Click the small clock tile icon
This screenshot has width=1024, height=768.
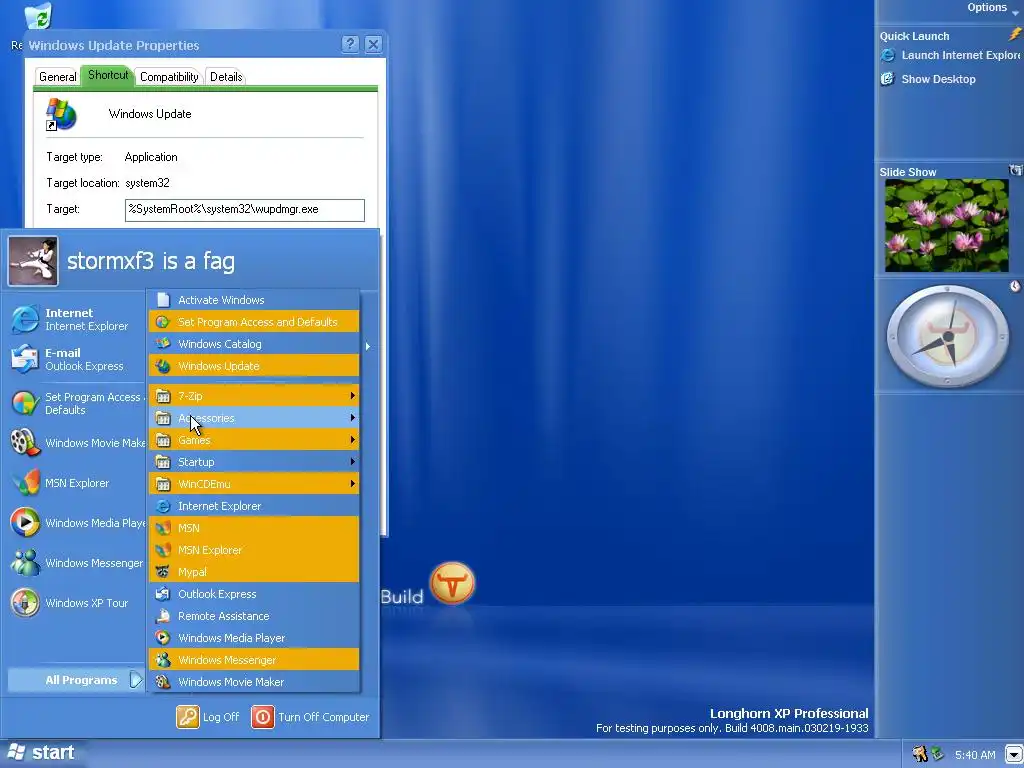(x=1015, y=286)
